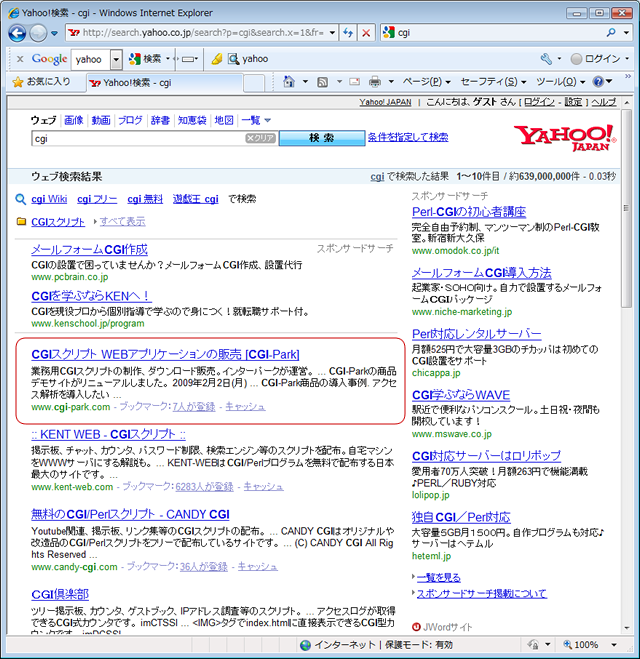Open the wrench settings icon on Google toolbar
Image resolution: width=640 pixels, height=659 pixels.
[x=546, y=59]
